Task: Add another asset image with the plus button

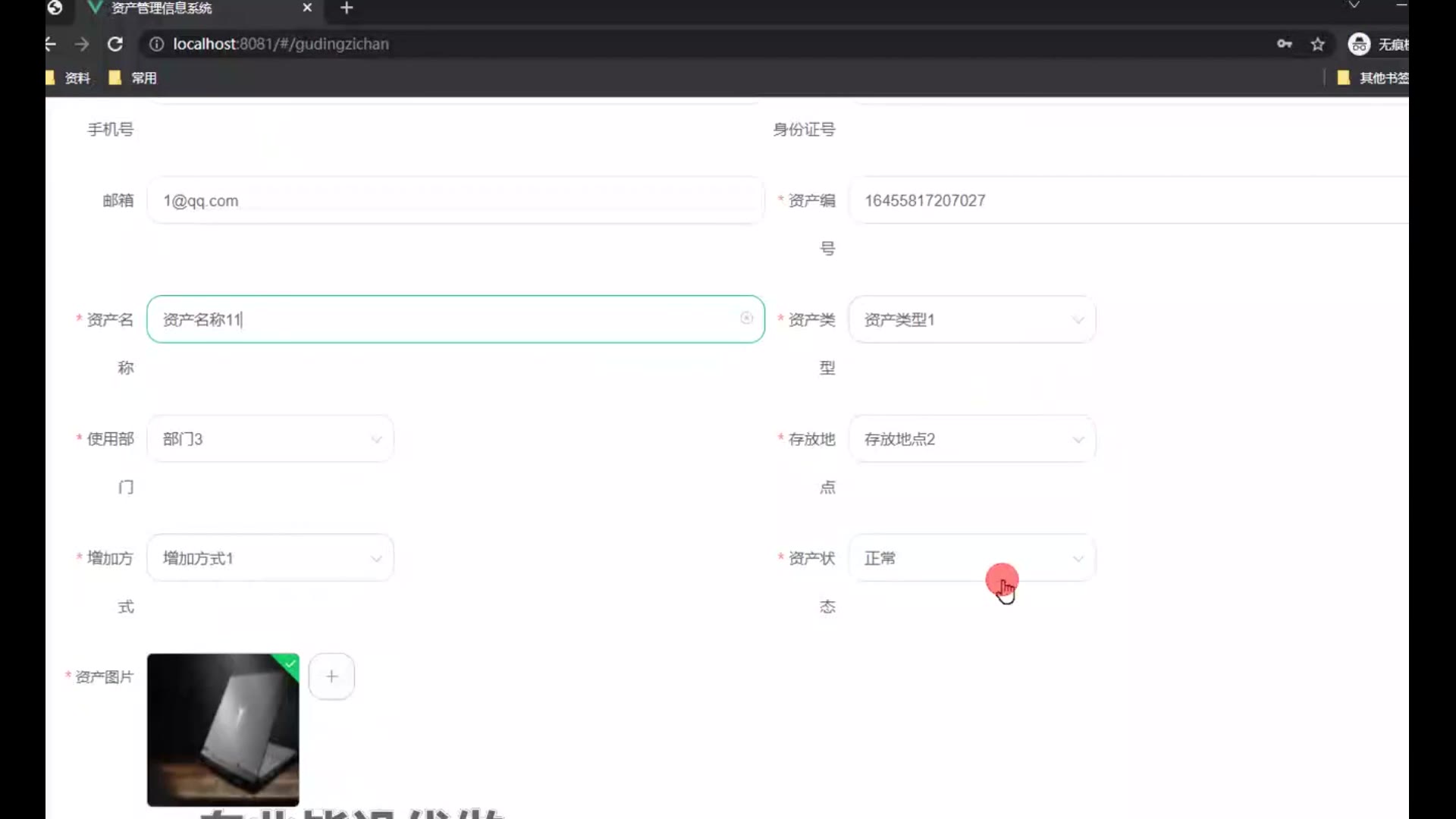Action: pyautogui.click(x=331, y=676)
